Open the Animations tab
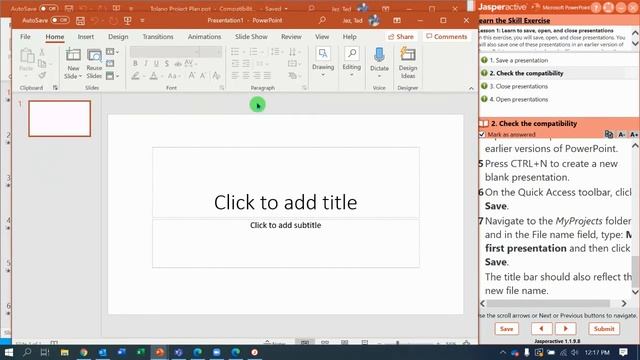 coord(204,37)
